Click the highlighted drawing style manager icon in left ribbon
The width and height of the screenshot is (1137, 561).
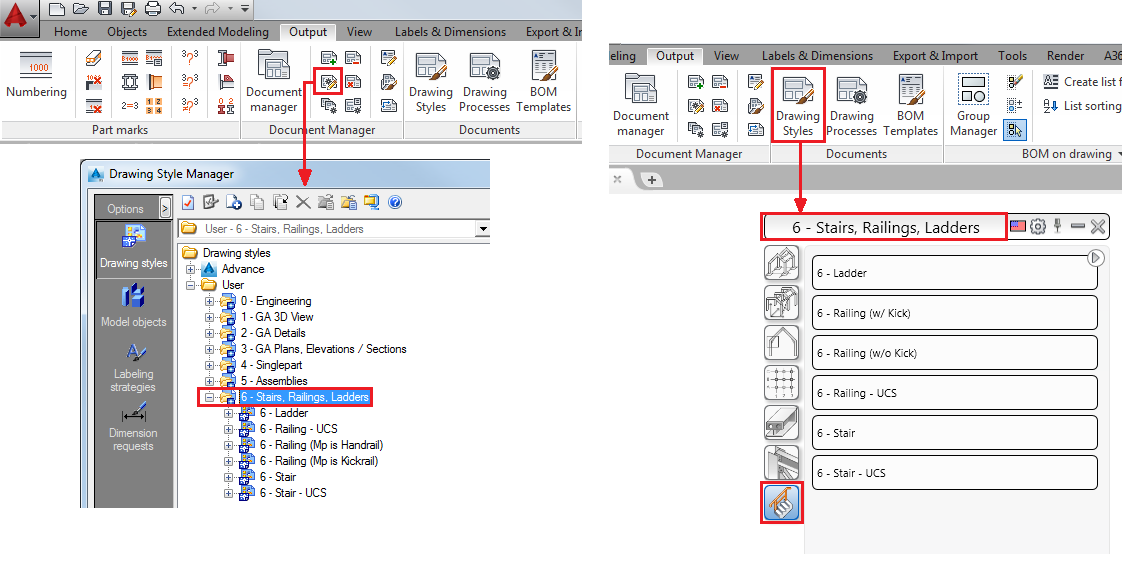point(328,81)
